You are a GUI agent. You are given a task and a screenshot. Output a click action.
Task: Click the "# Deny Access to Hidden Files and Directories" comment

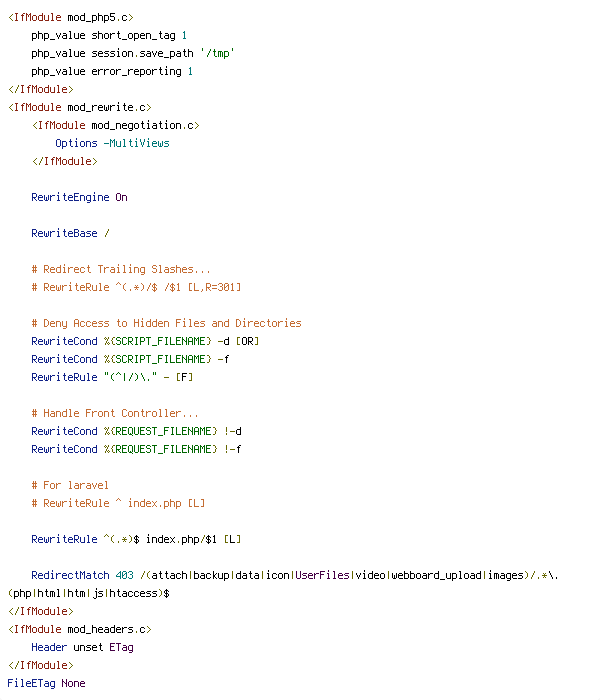coord(166,323)
